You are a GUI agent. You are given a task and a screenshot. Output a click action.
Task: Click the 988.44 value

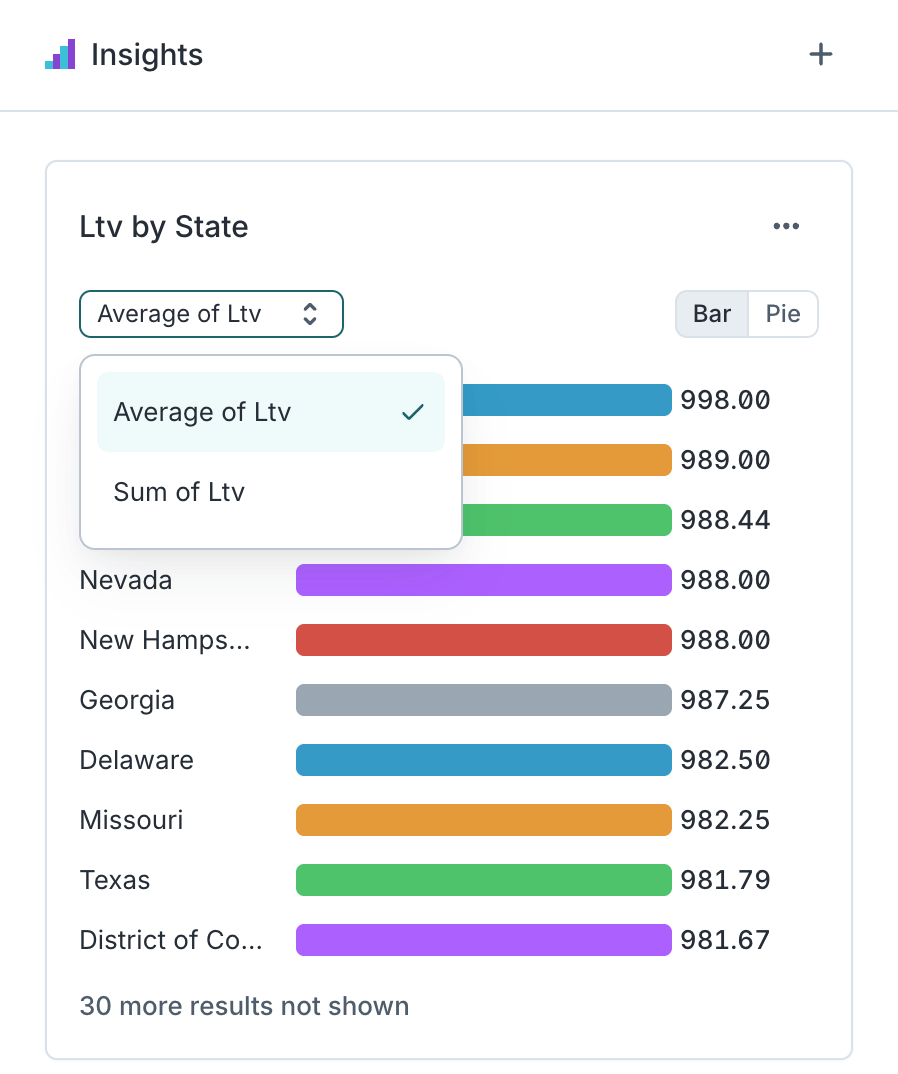click(725, 520)
